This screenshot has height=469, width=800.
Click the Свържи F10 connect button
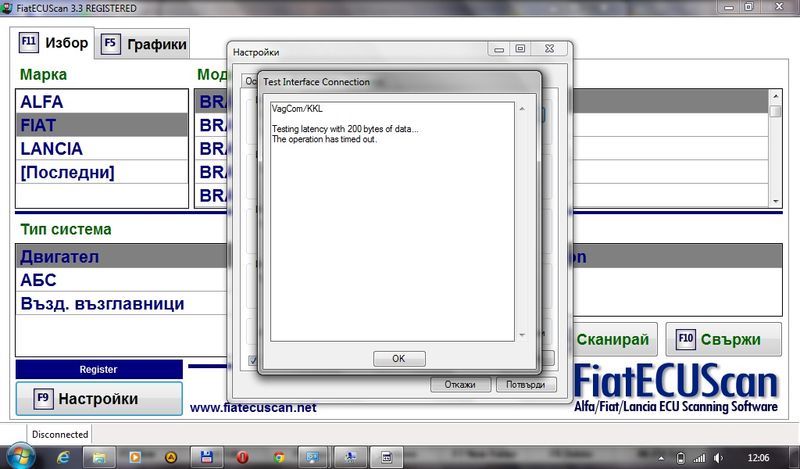pos(726,339)
